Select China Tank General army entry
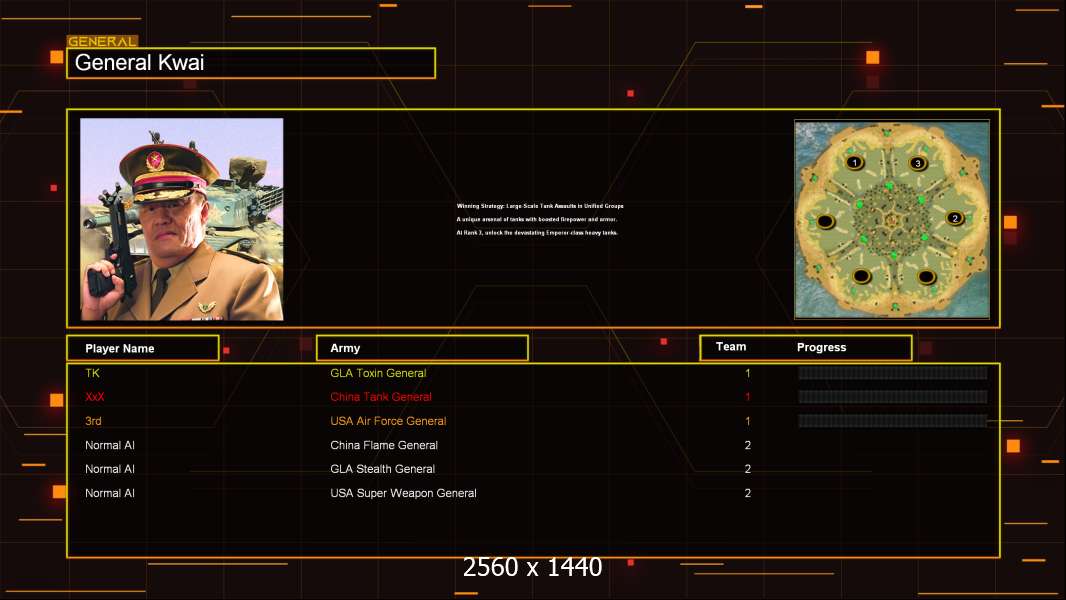 (381, 397)
